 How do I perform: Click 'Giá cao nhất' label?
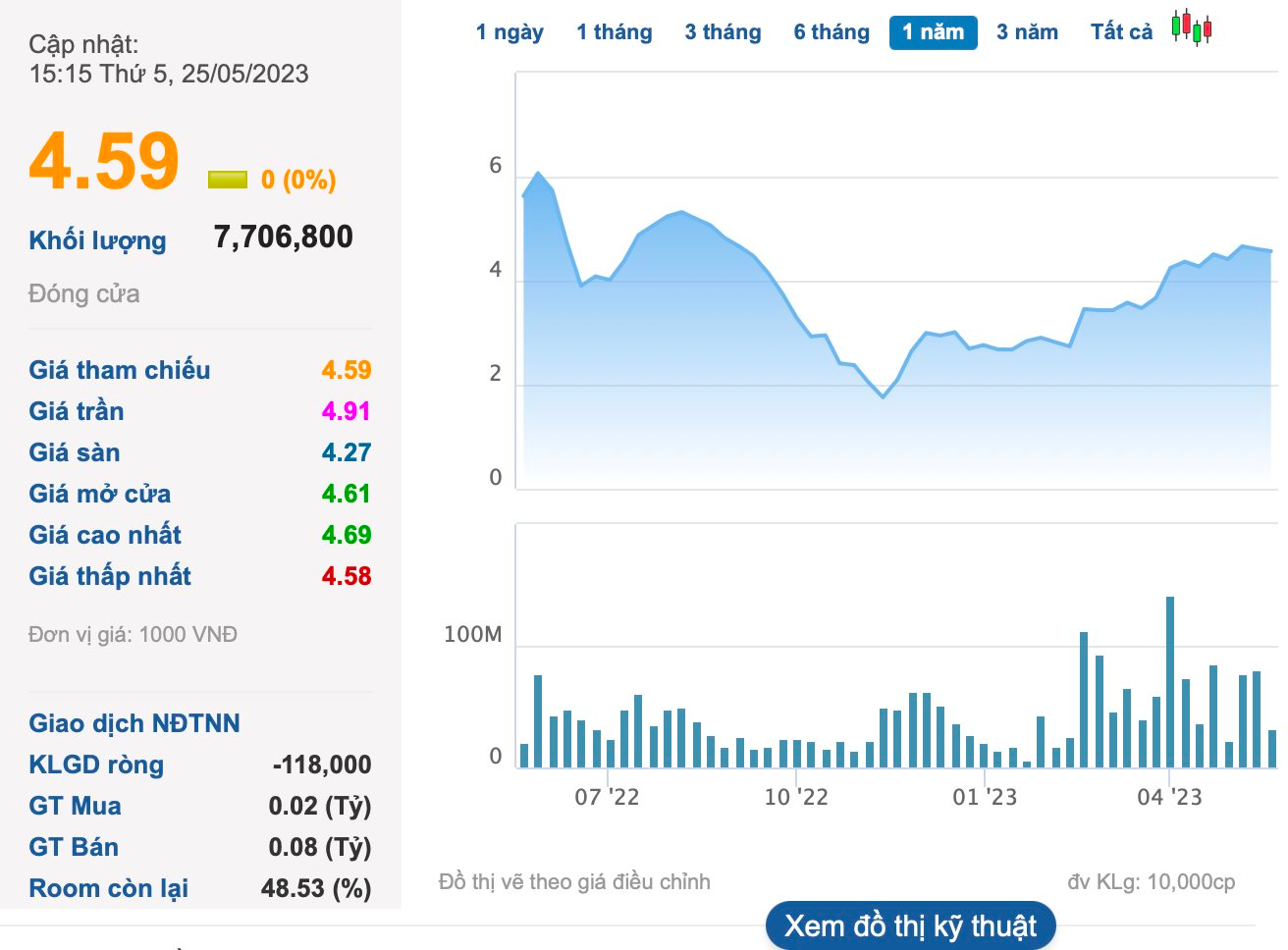tap(105, 535)
